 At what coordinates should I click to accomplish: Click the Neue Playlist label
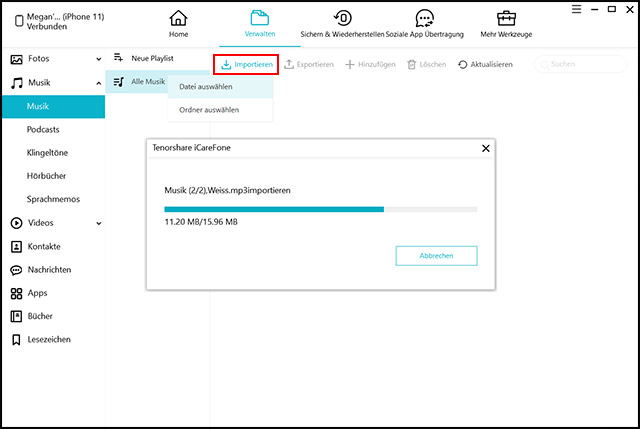coord(152,58)
